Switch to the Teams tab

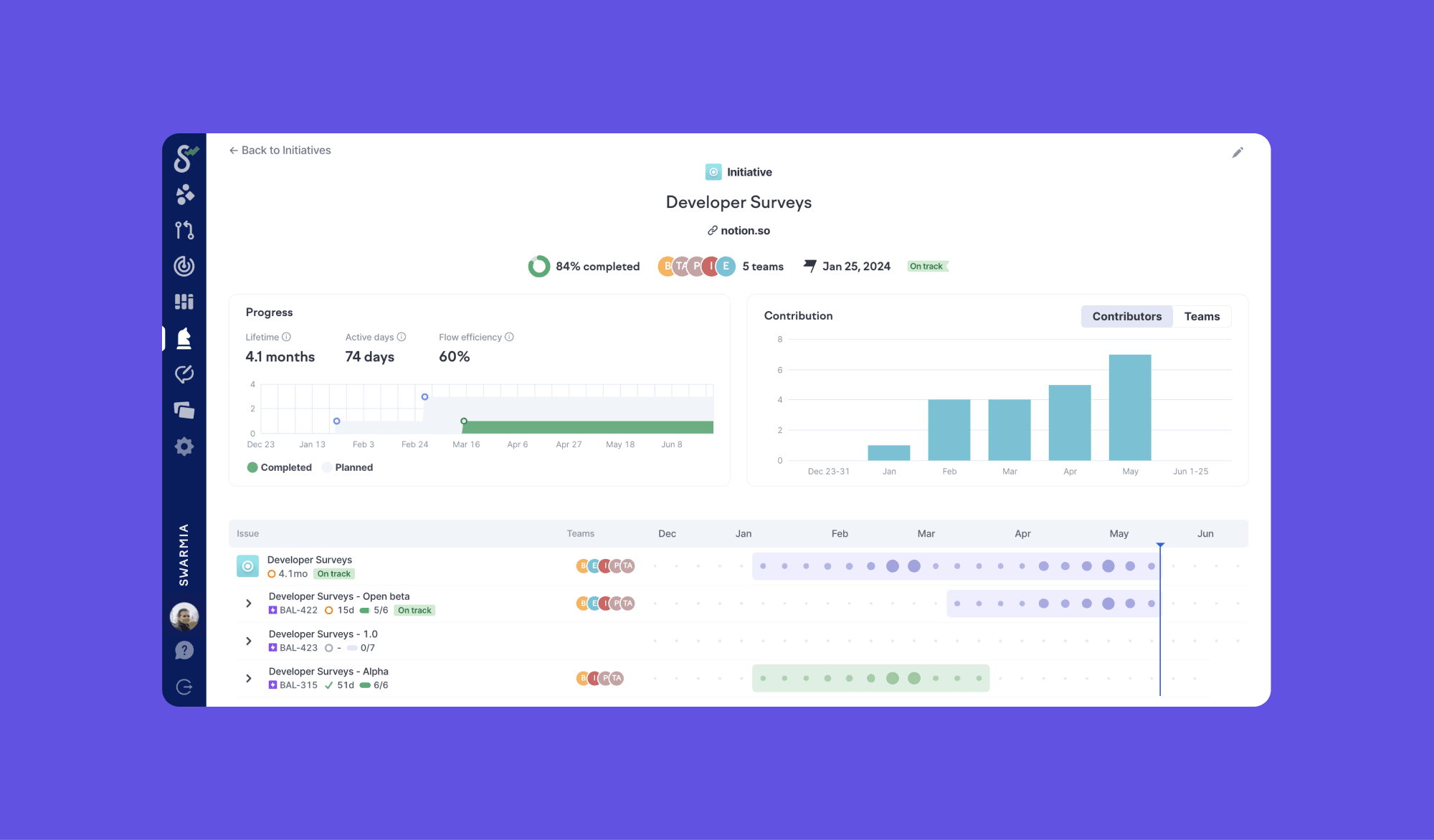pos(1202,316)
